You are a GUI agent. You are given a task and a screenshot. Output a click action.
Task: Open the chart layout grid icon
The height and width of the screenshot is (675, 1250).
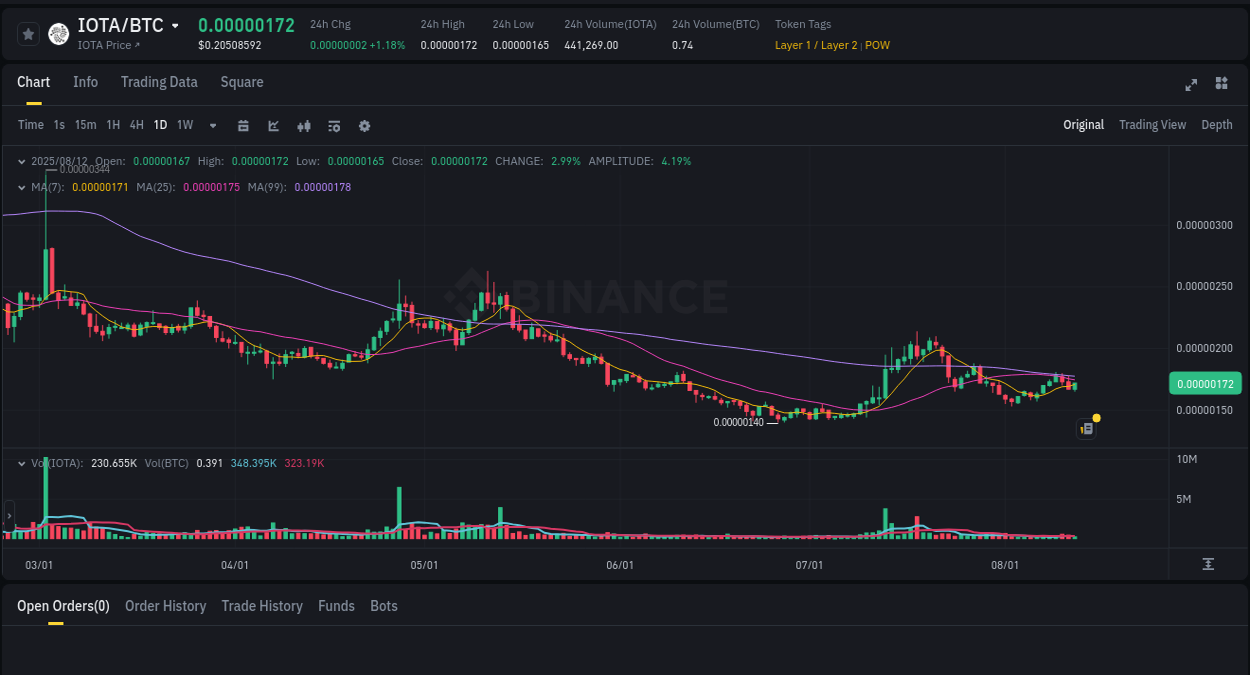click(x=1221, y=84)
